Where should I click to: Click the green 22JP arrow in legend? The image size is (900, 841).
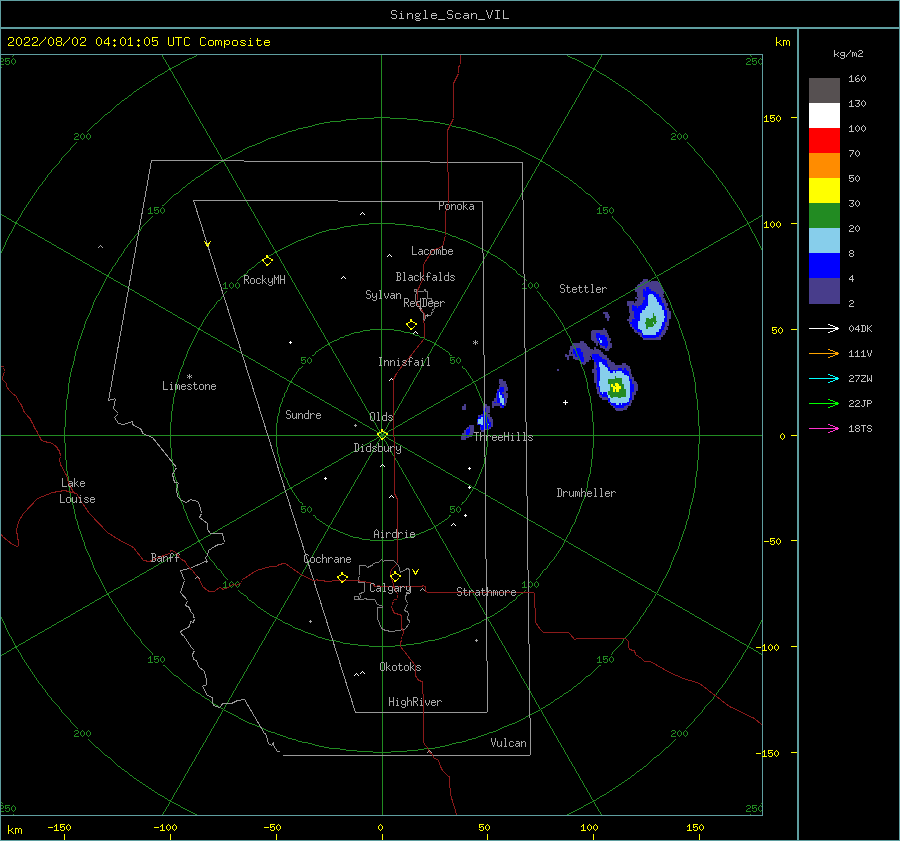pos(824,404)
